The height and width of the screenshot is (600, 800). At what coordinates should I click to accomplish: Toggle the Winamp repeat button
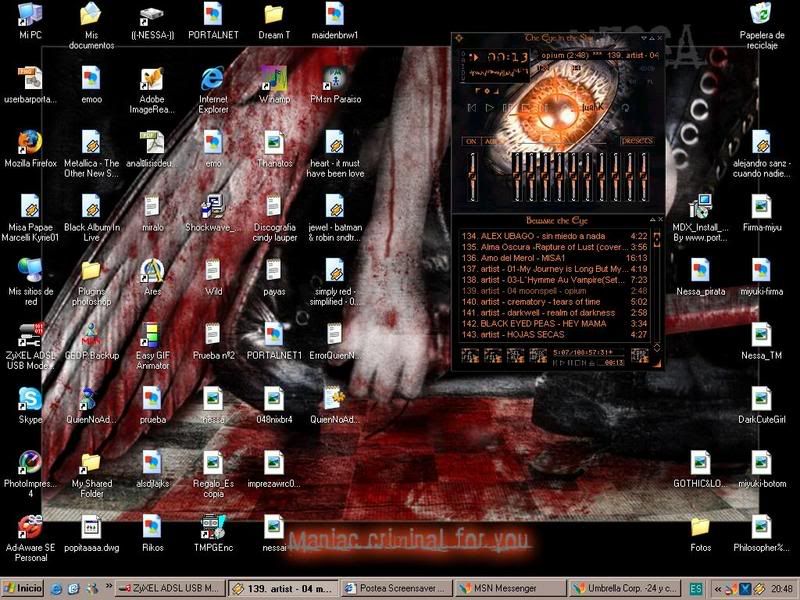tap(625, 108)
